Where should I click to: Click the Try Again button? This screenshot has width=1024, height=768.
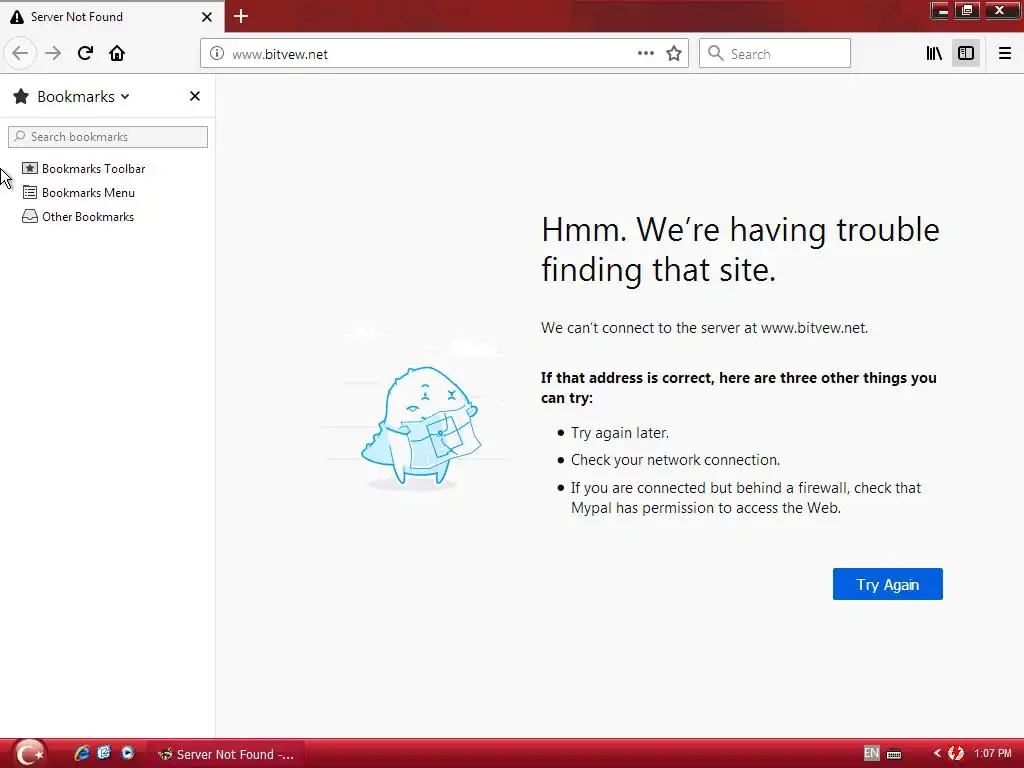(888, 584)
